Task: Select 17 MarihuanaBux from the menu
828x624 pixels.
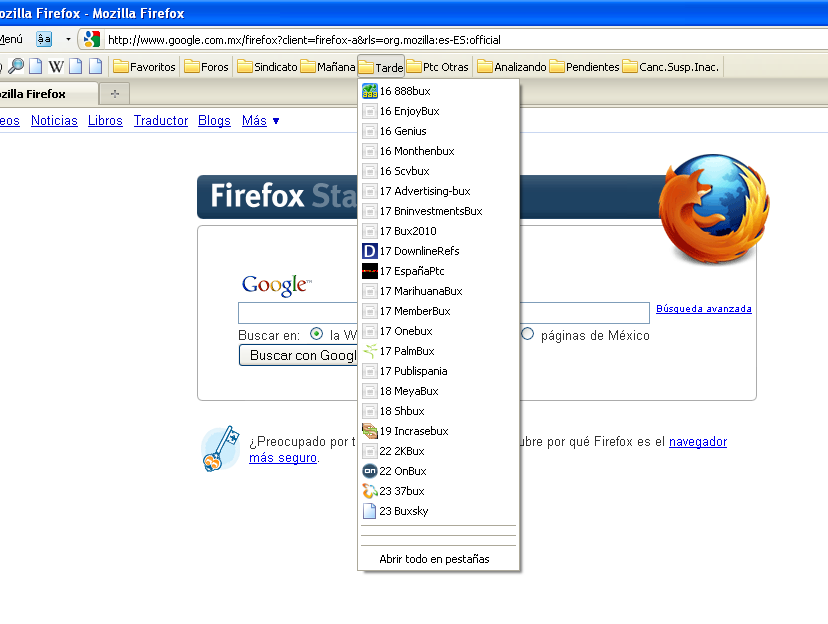Action: click(438, 291)
